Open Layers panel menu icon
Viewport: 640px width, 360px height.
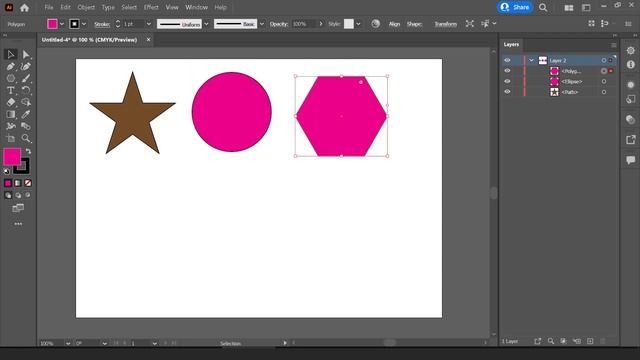613,45
